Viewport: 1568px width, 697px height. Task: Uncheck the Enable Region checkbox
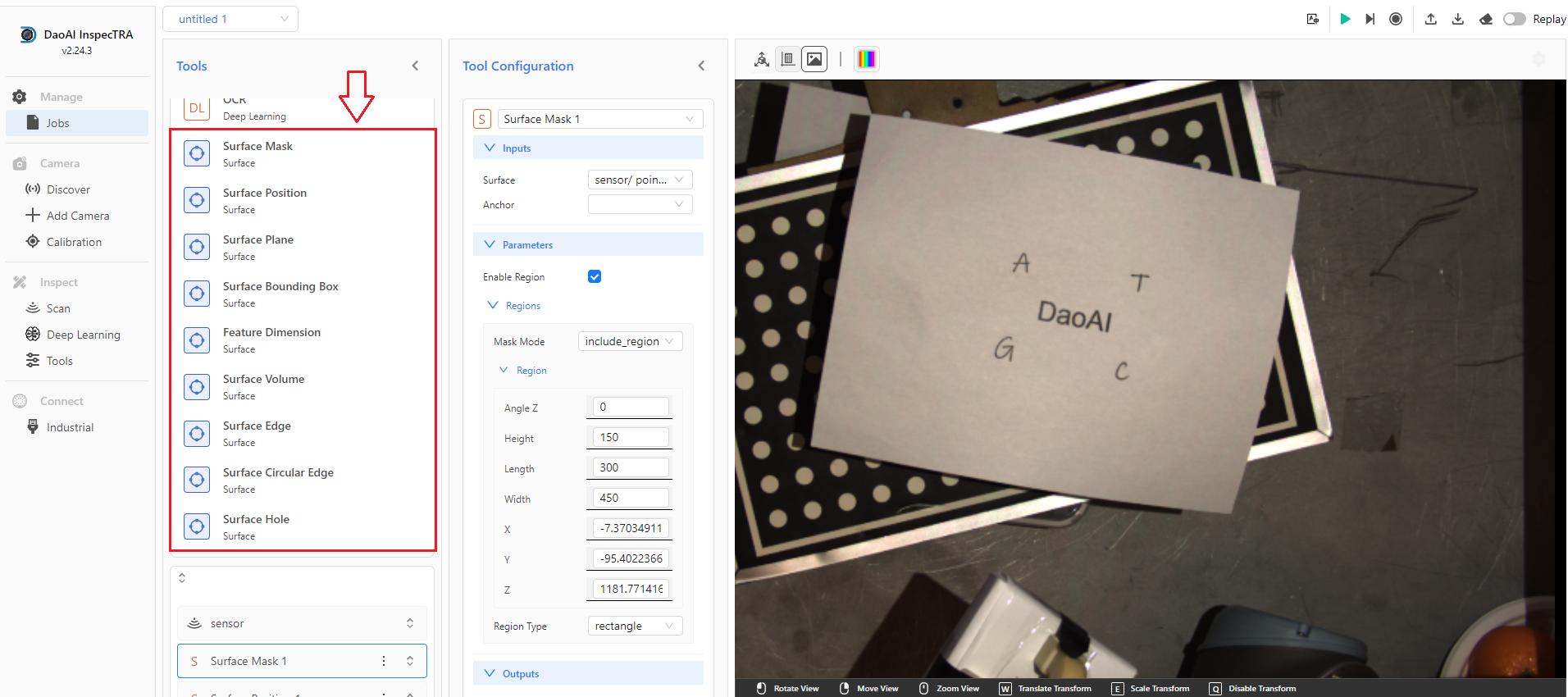[595, 276]
